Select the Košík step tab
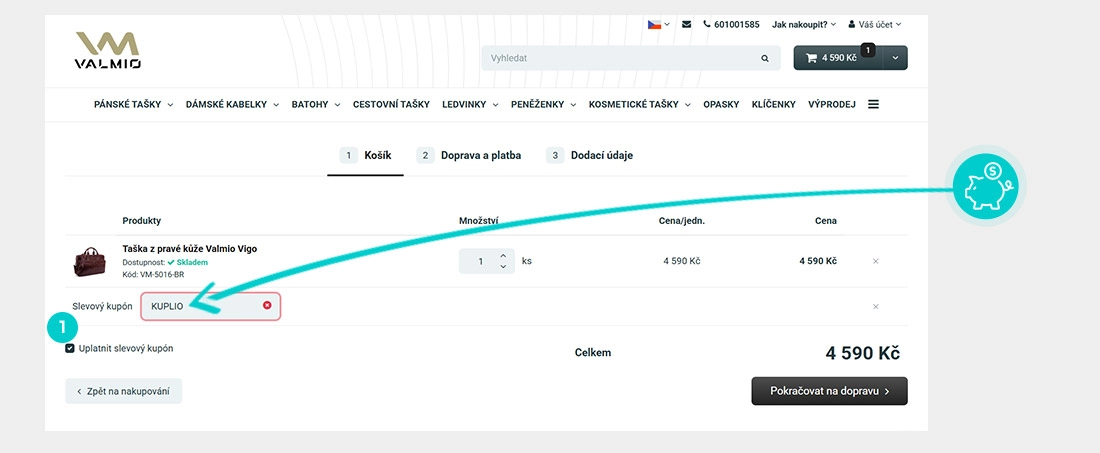The height and width of the screenshot is (453, 1100). click(365, 156)
